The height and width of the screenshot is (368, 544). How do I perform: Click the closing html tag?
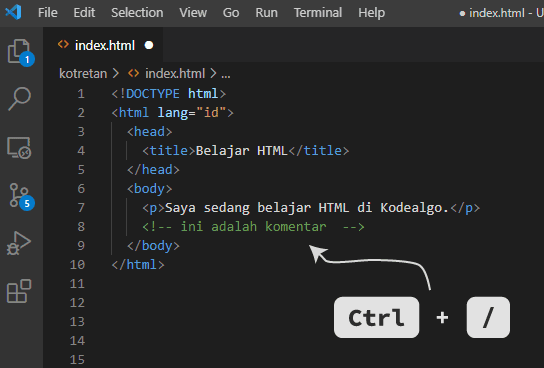point(138,265)
